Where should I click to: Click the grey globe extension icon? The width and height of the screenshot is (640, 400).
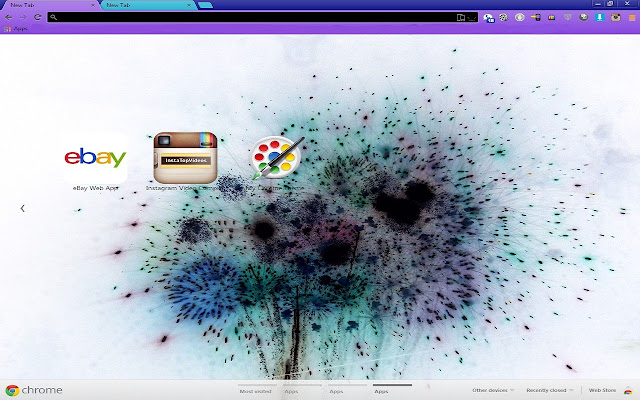[584, 17]
